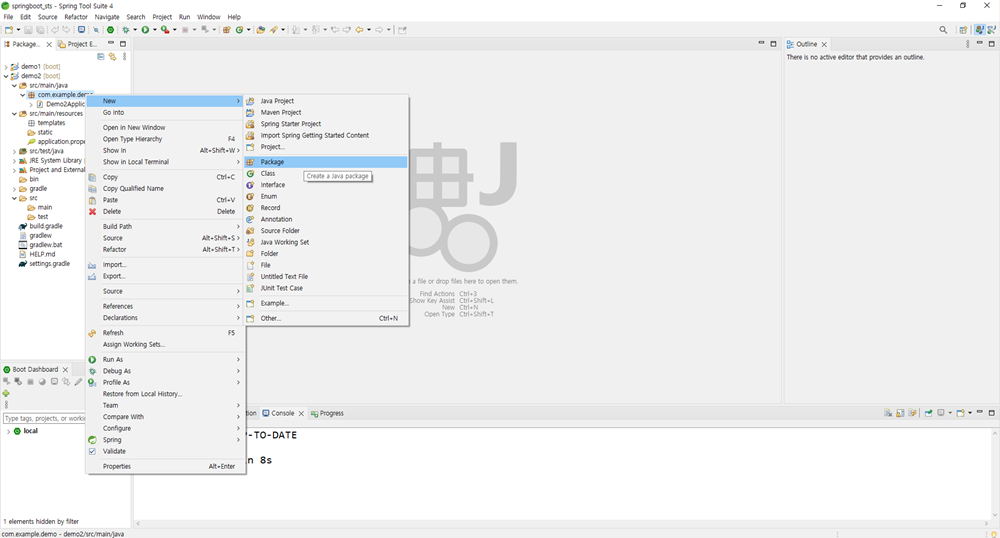Click the toolbar Search magnifier icon
This screenshot has height=538, width=1000.
click(x=943, y=29)
